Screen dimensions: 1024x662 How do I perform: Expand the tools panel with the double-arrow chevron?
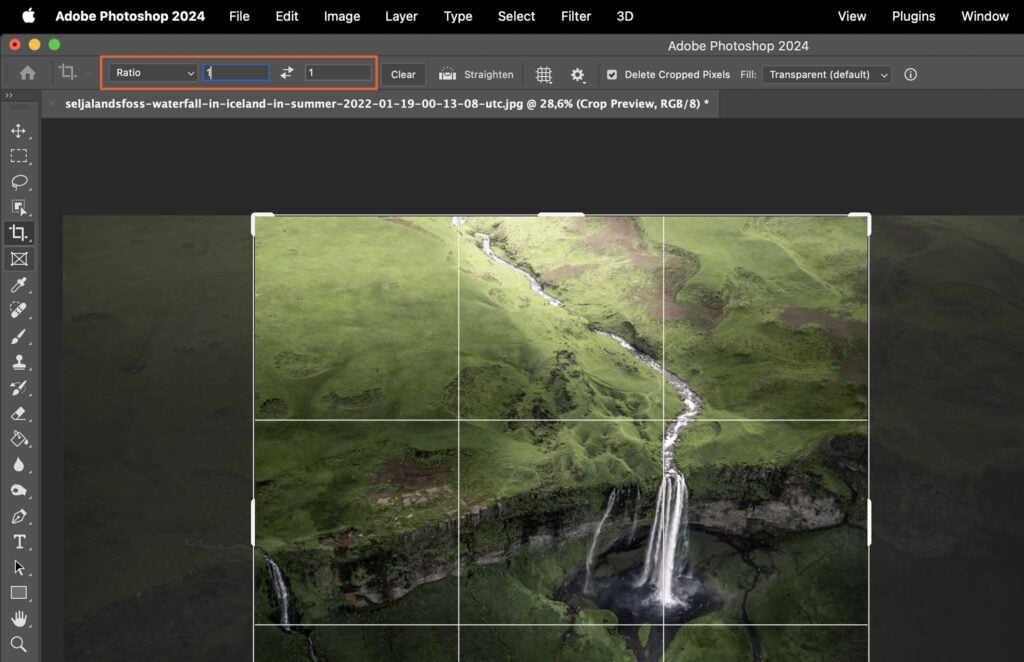tap(9, 93)
